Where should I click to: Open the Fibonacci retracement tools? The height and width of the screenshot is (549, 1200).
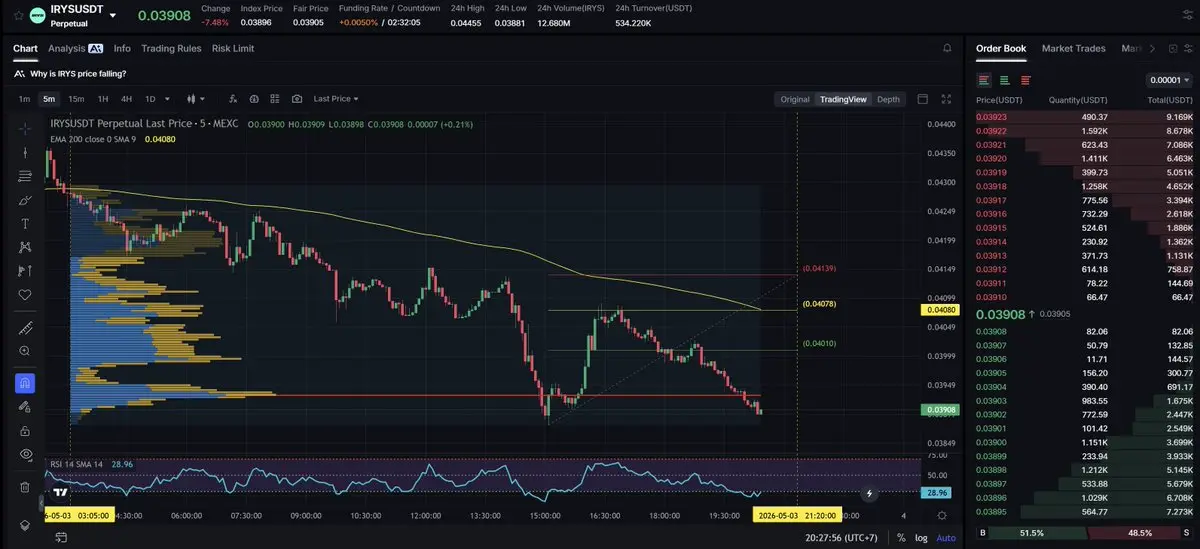tap(25, 176)
